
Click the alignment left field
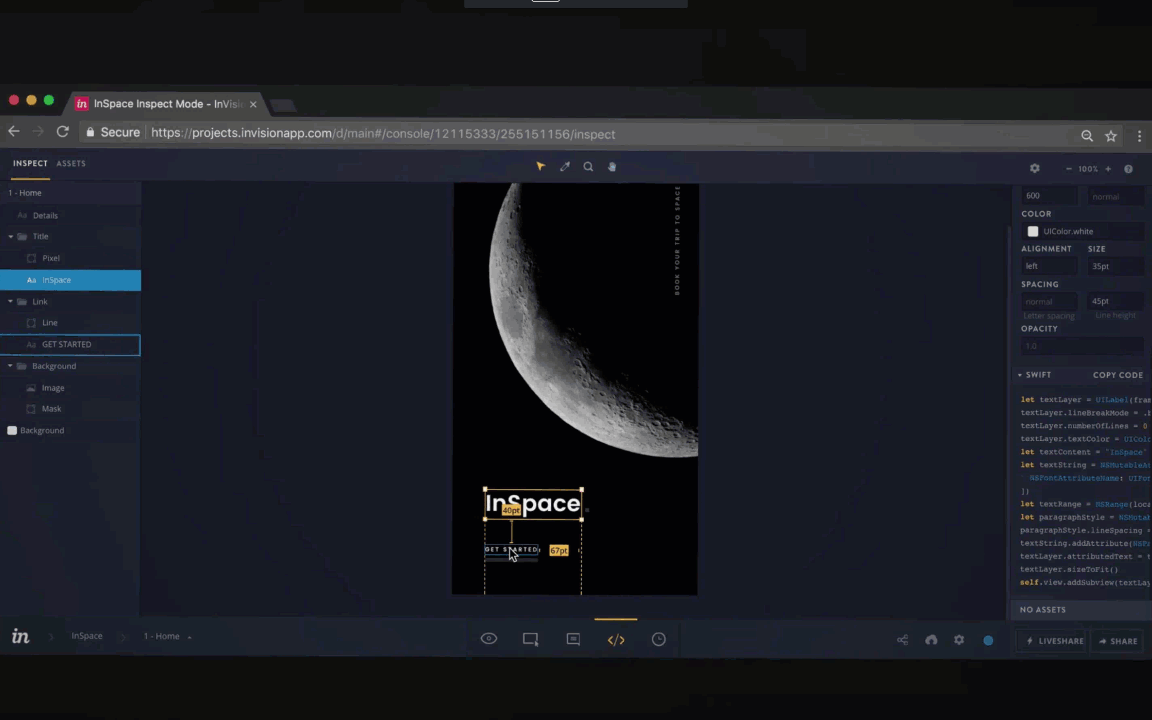click(1049, 266)
